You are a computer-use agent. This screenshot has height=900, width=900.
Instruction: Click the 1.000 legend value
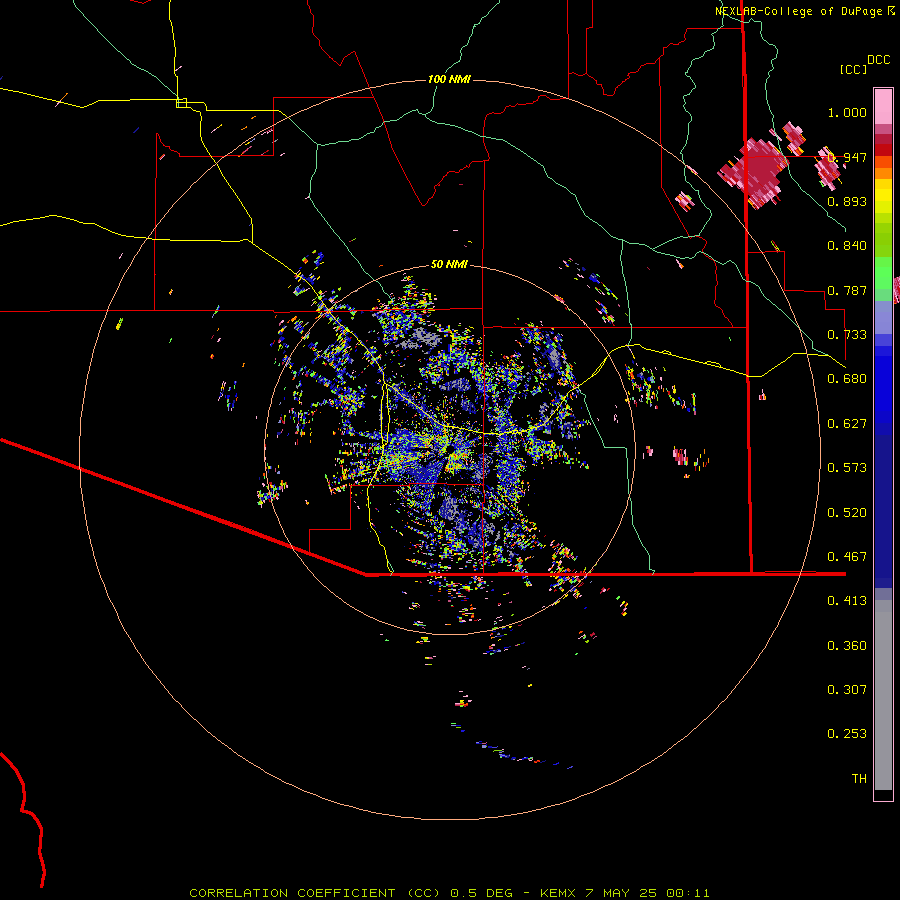click(x=847, y=112)
